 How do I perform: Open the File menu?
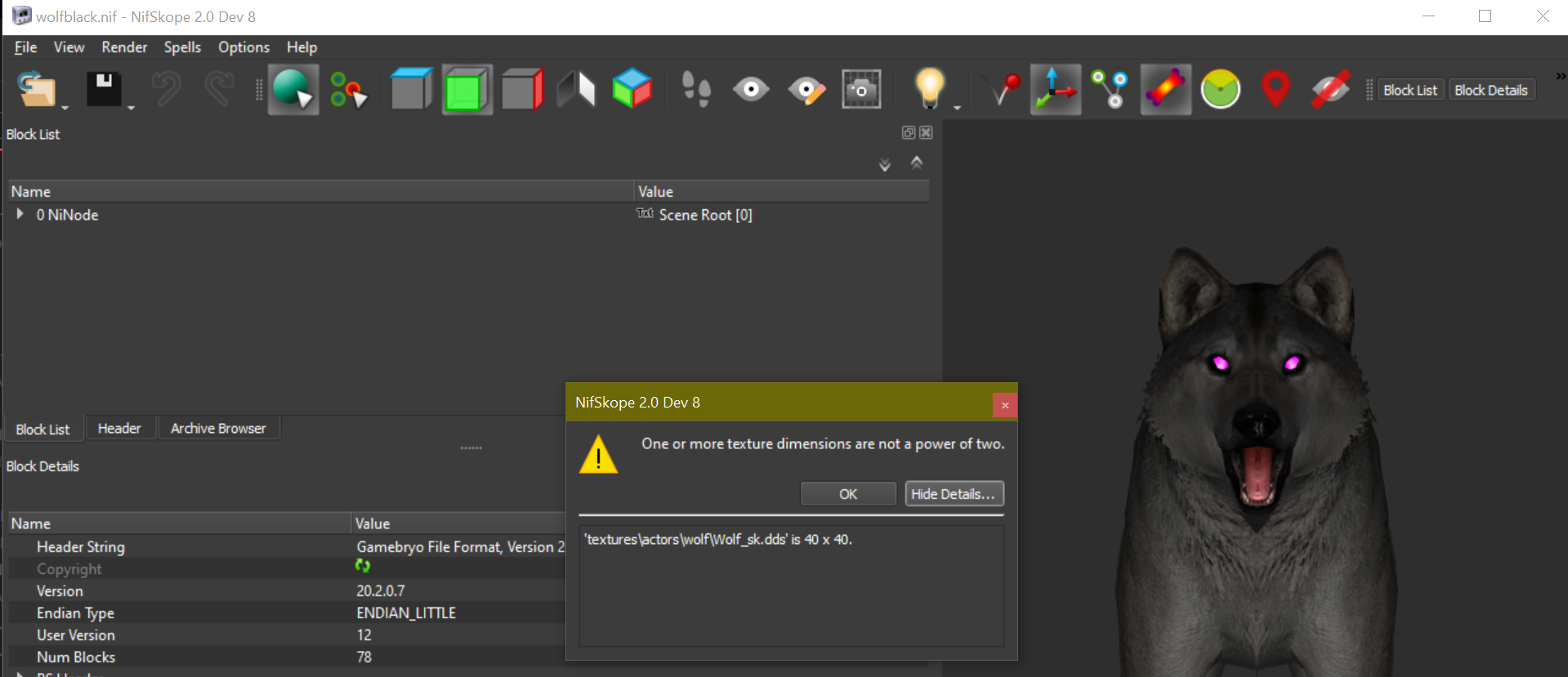25,47
